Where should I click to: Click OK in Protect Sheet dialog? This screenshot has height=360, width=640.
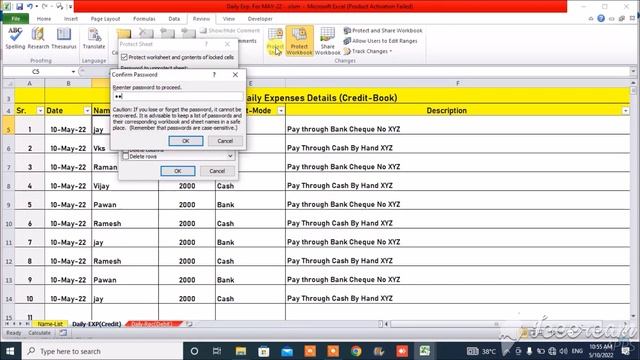pyautogui.click(x=178, y=171)
